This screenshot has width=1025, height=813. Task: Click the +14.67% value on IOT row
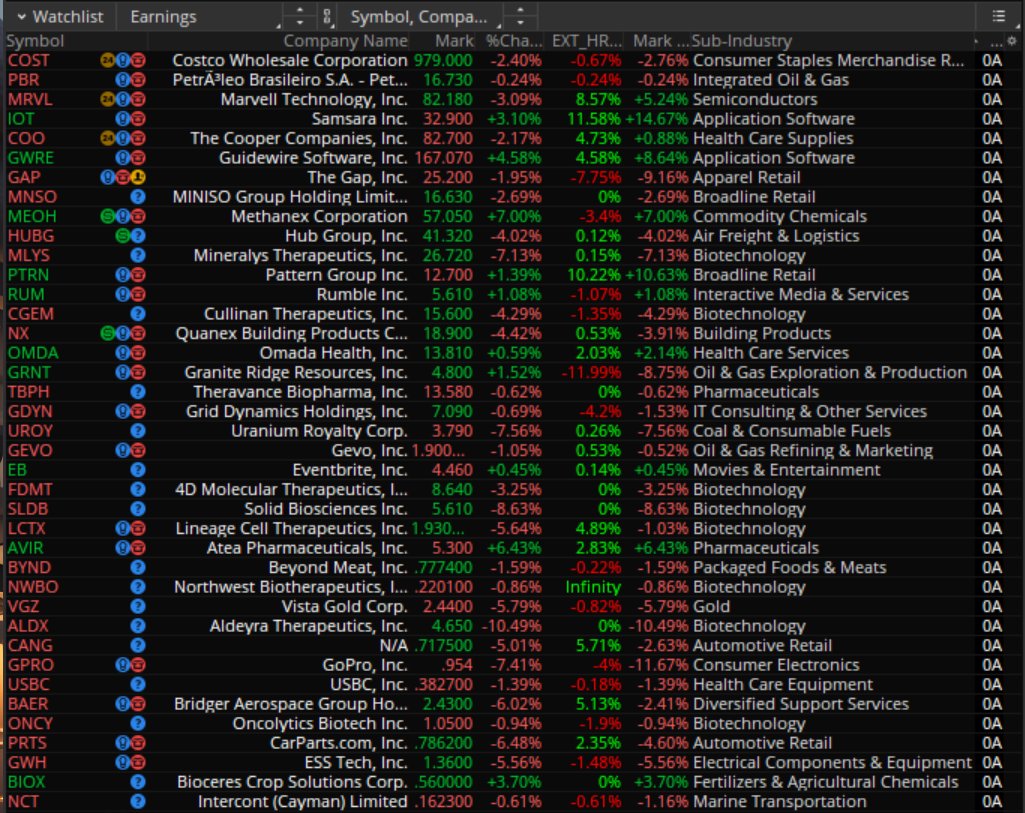tap(657, 119)
